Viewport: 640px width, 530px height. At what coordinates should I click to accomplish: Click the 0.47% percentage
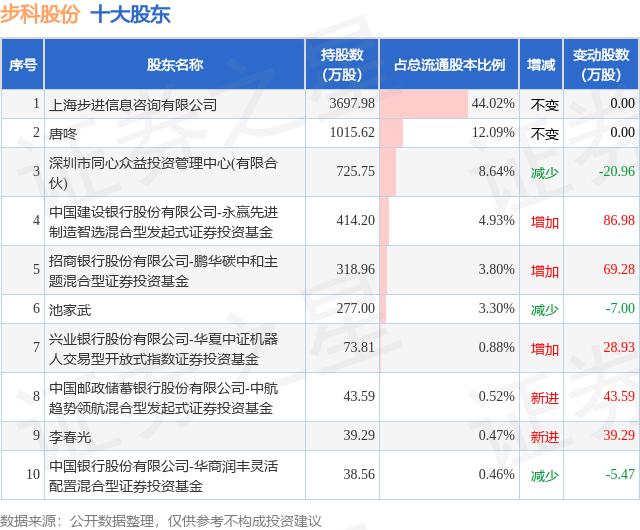(497, 435)
